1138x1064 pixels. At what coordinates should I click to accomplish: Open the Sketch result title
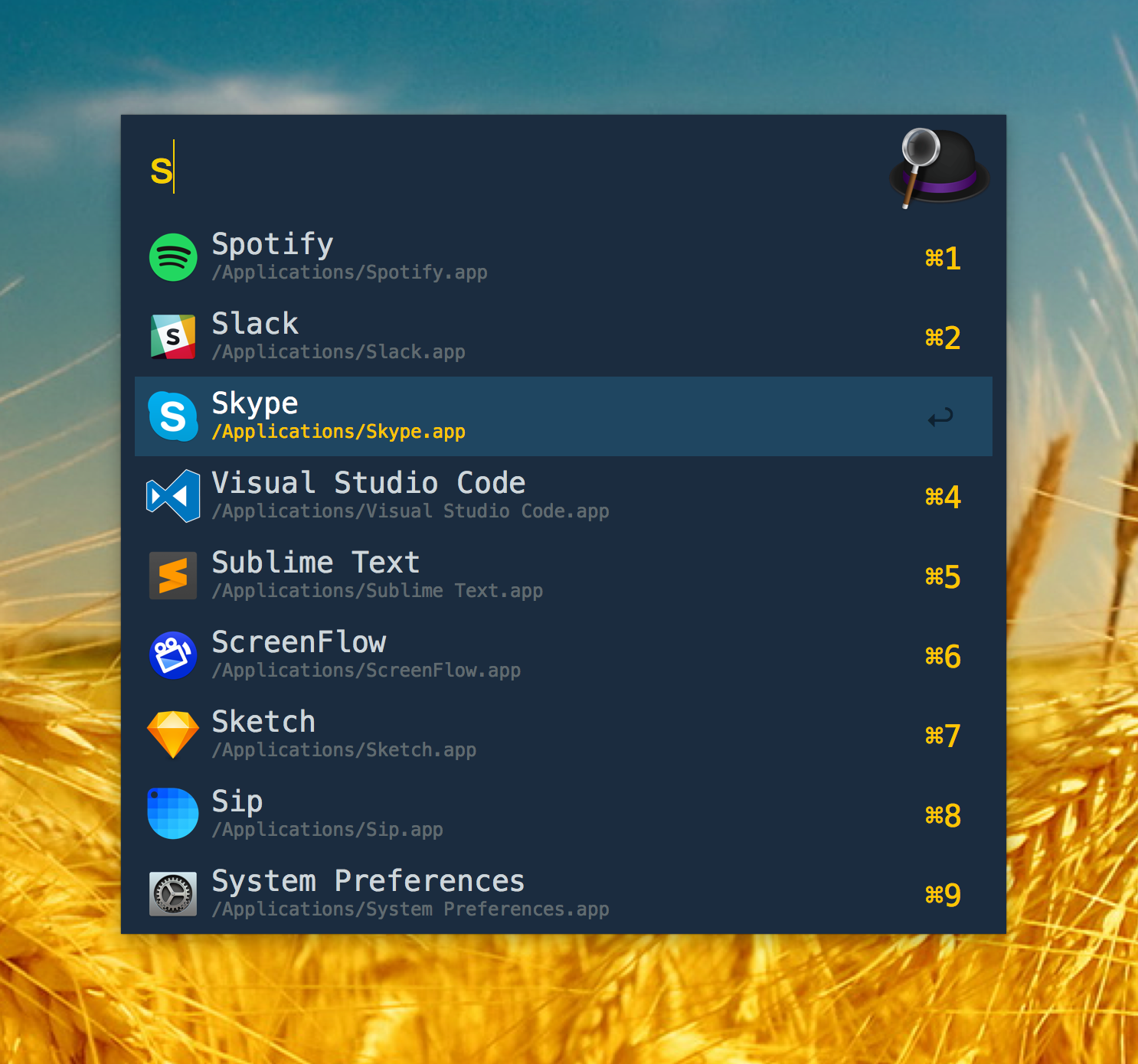(x=263, y=721)
